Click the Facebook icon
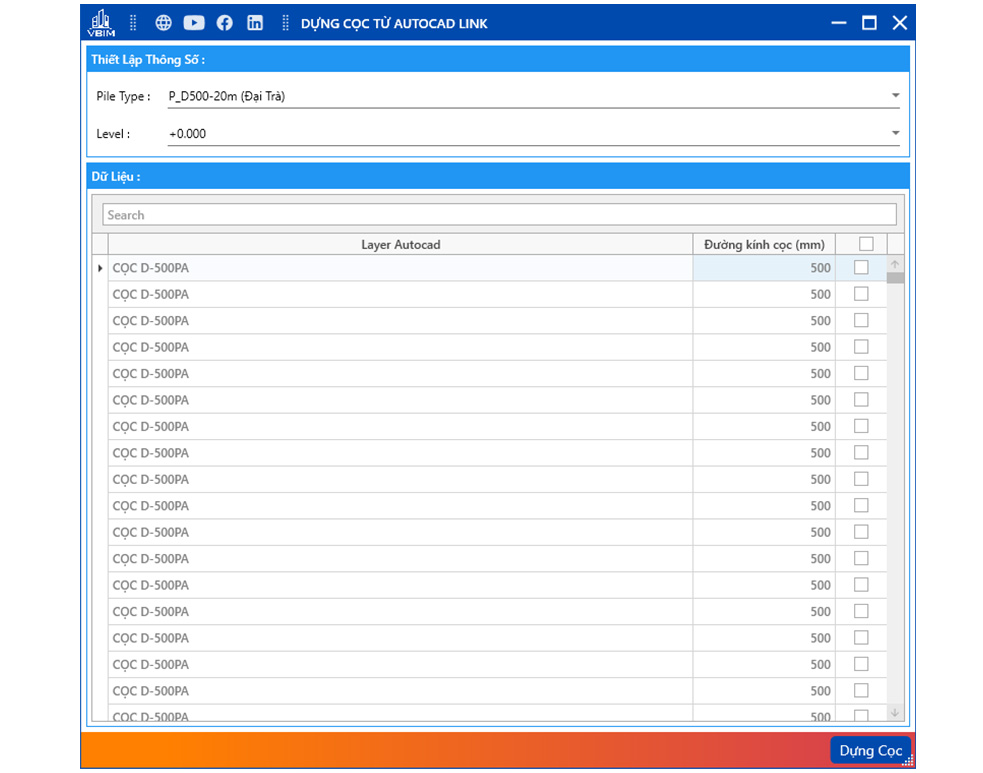This screenshot has width=983, height=773. click(225, 23)
